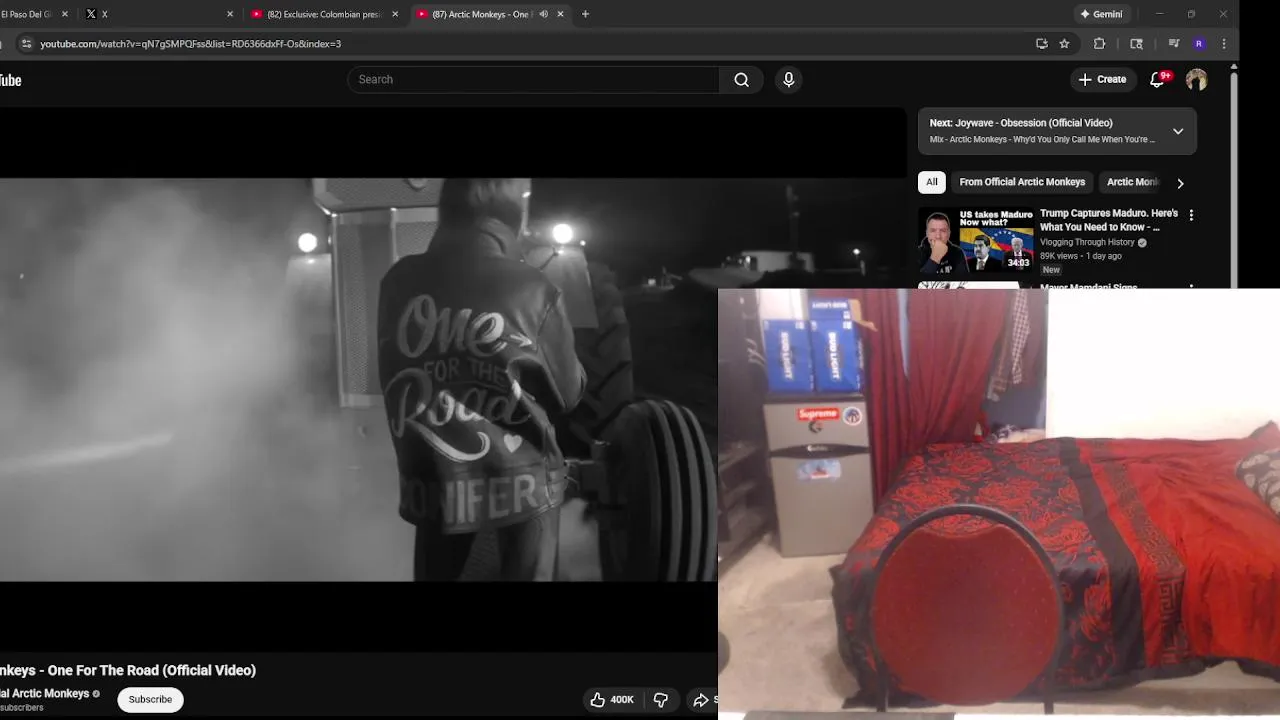Like the video with 400K likes
The image size is (1280, 720).
point(612,700)
